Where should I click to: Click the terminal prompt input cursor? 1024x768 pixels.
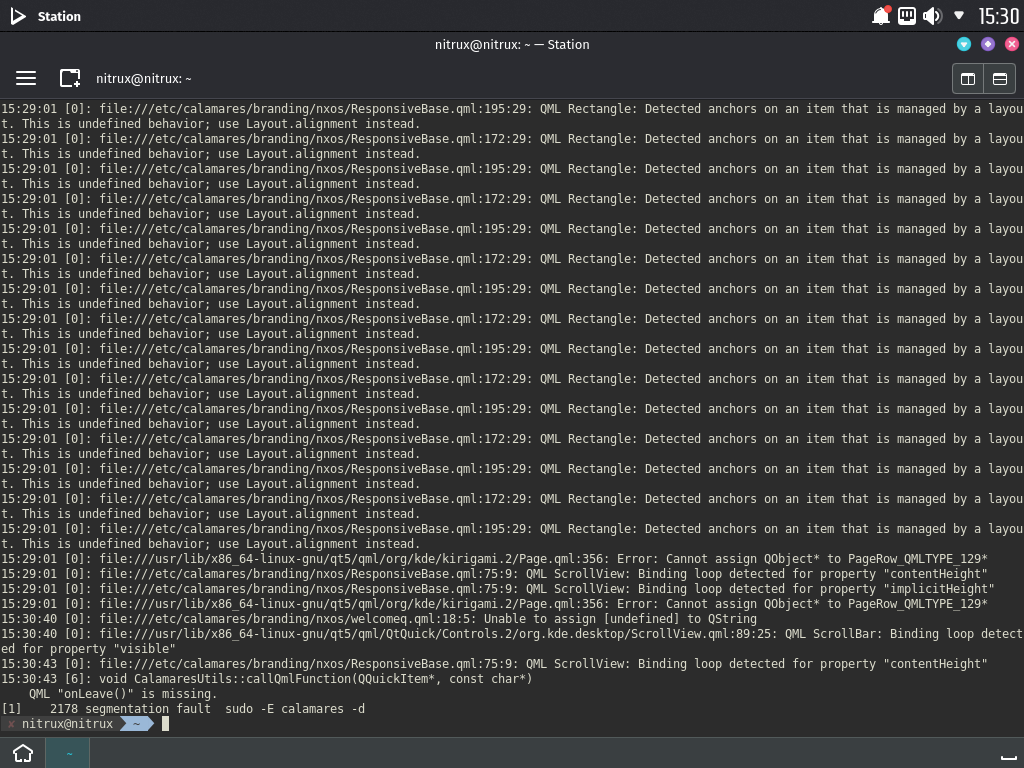click(168, 723)
